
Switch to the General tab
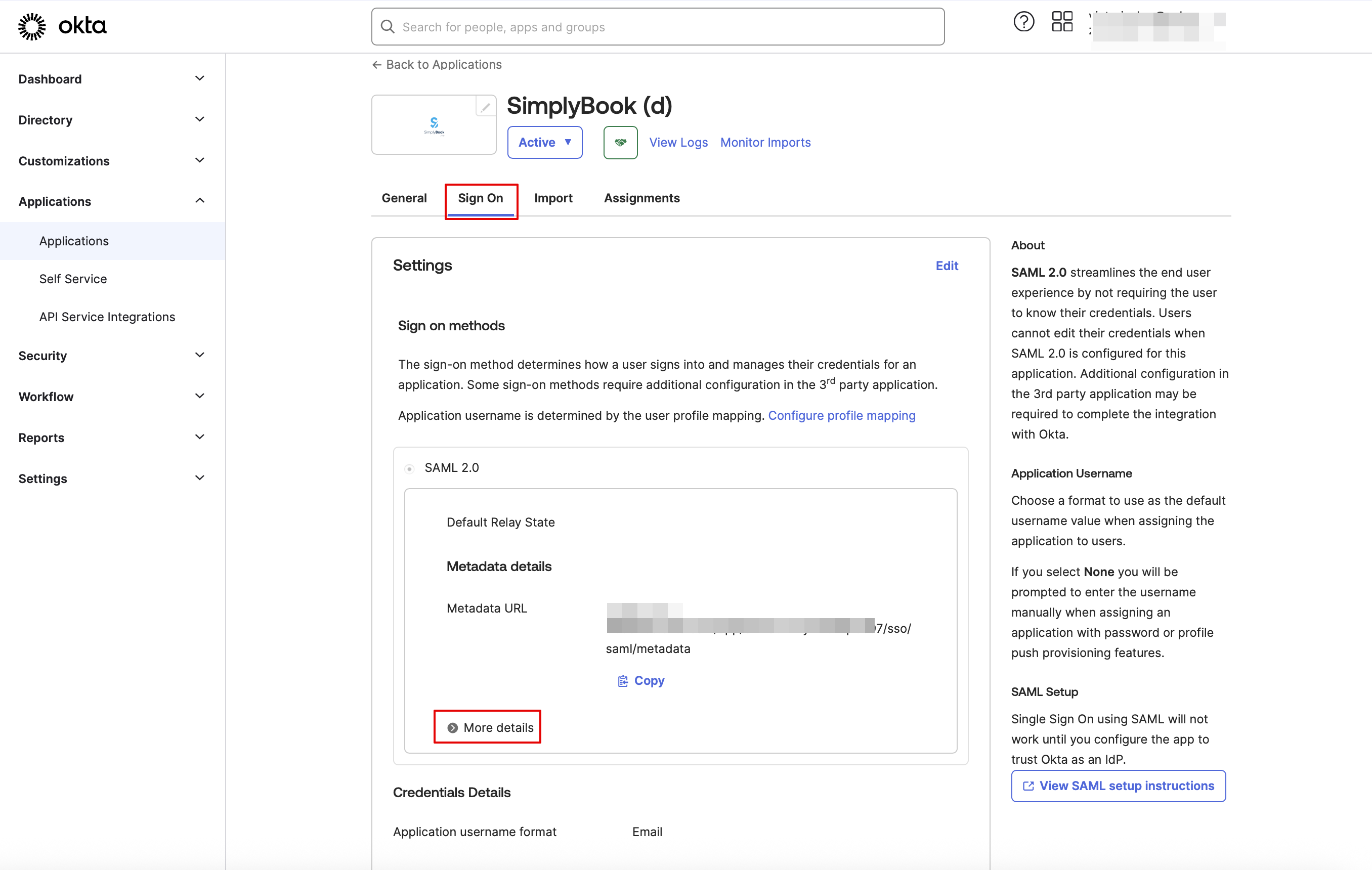(x=403, y=198)
